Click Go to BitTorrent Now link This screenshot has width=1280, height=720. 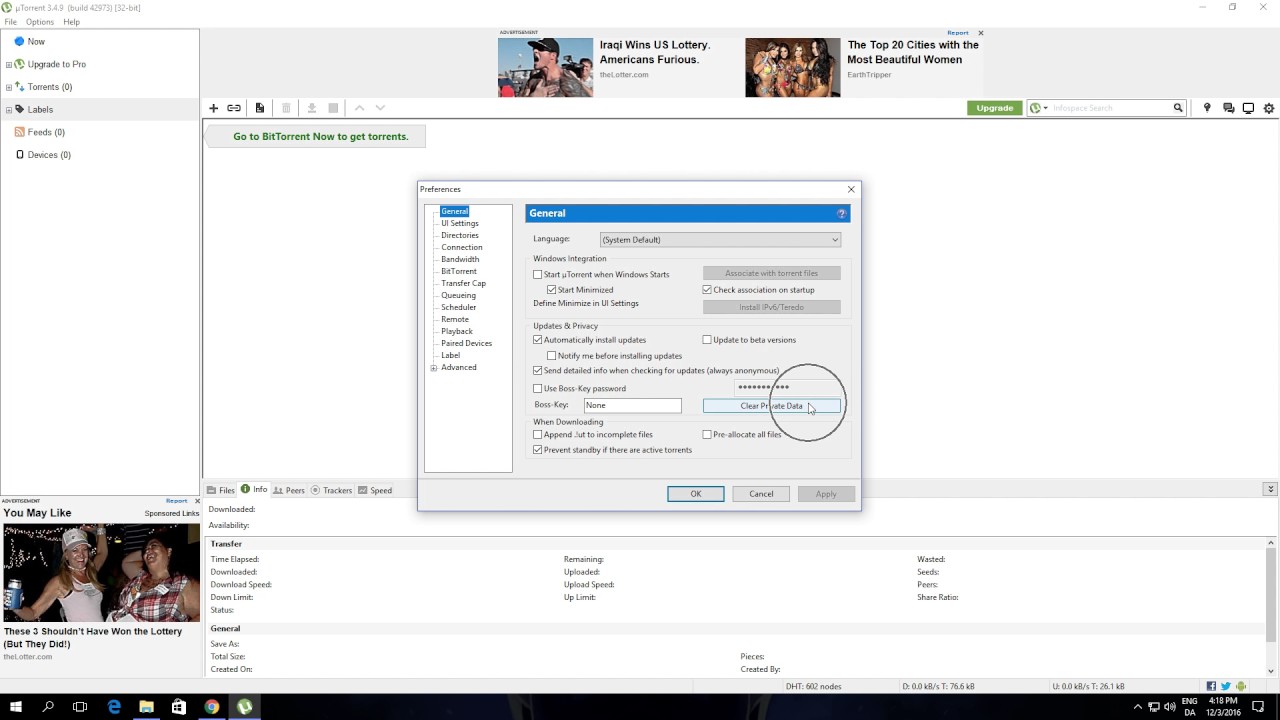click(321, 136)
